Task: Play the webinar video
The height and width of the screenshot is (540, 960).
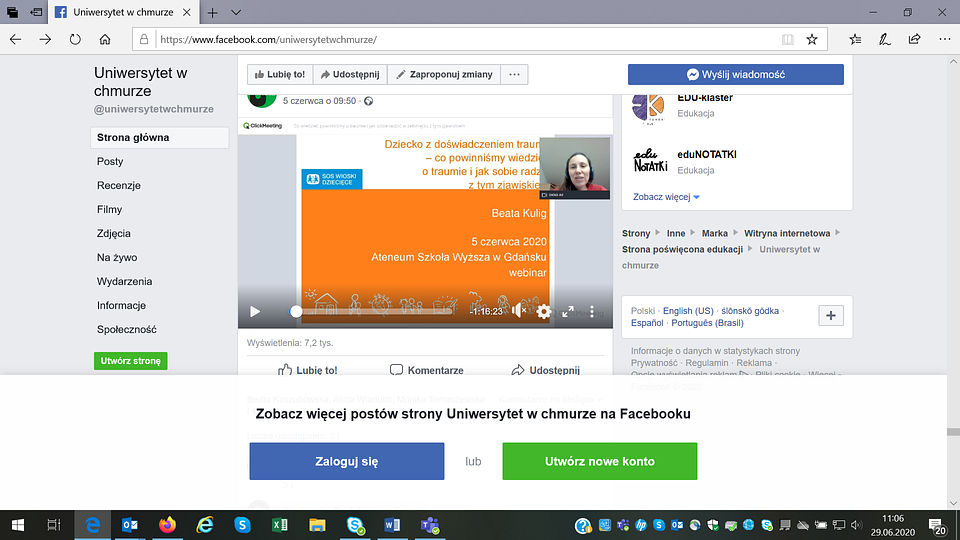Action: [255, 312]
